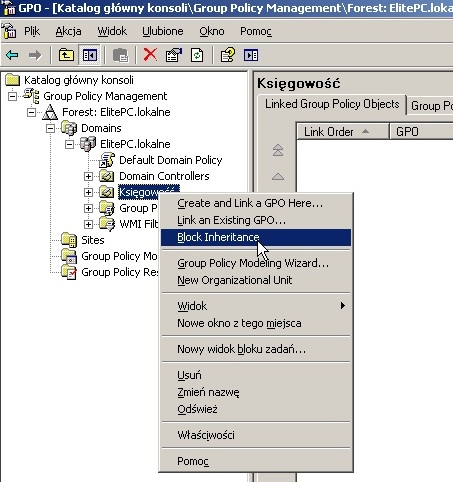The height and width of the screenshot is (482, 453).
Task: Expand the WMI Filters node
Action: click(88, 224)
